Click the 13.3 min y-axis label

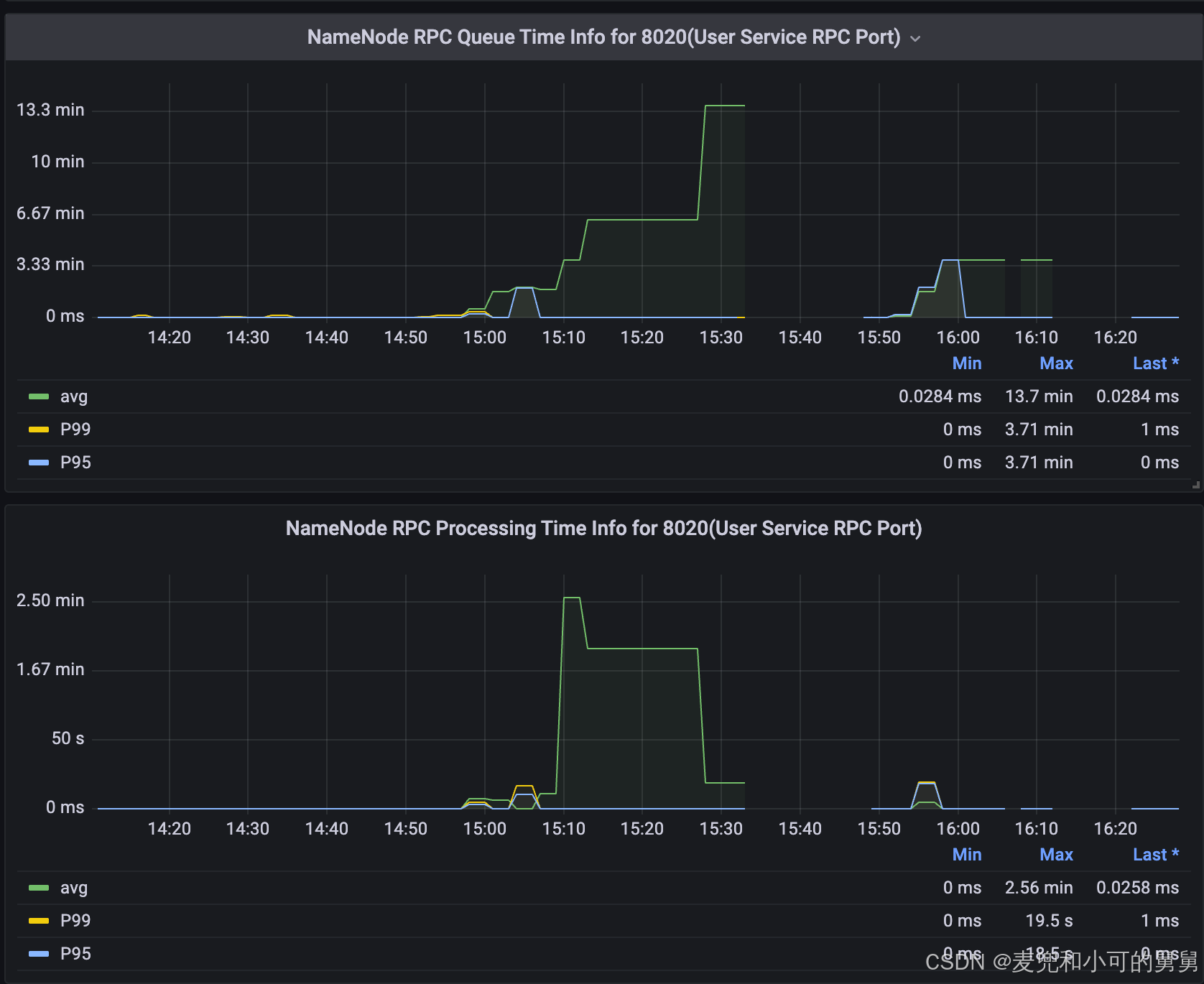pos(50,110)
